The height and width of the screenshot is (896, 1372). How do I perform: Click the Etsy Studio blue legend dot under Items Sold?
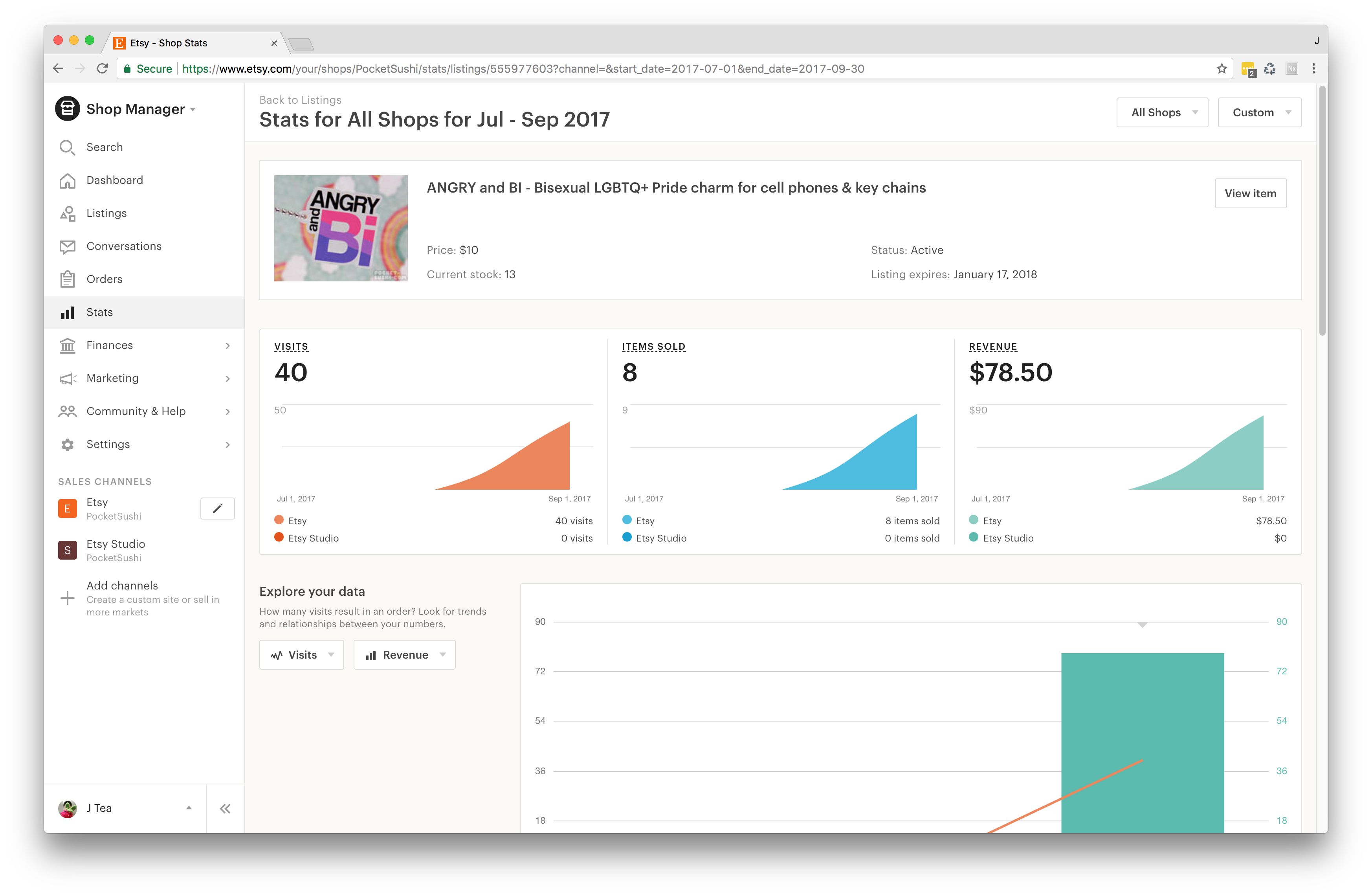[x=627, y=537]
